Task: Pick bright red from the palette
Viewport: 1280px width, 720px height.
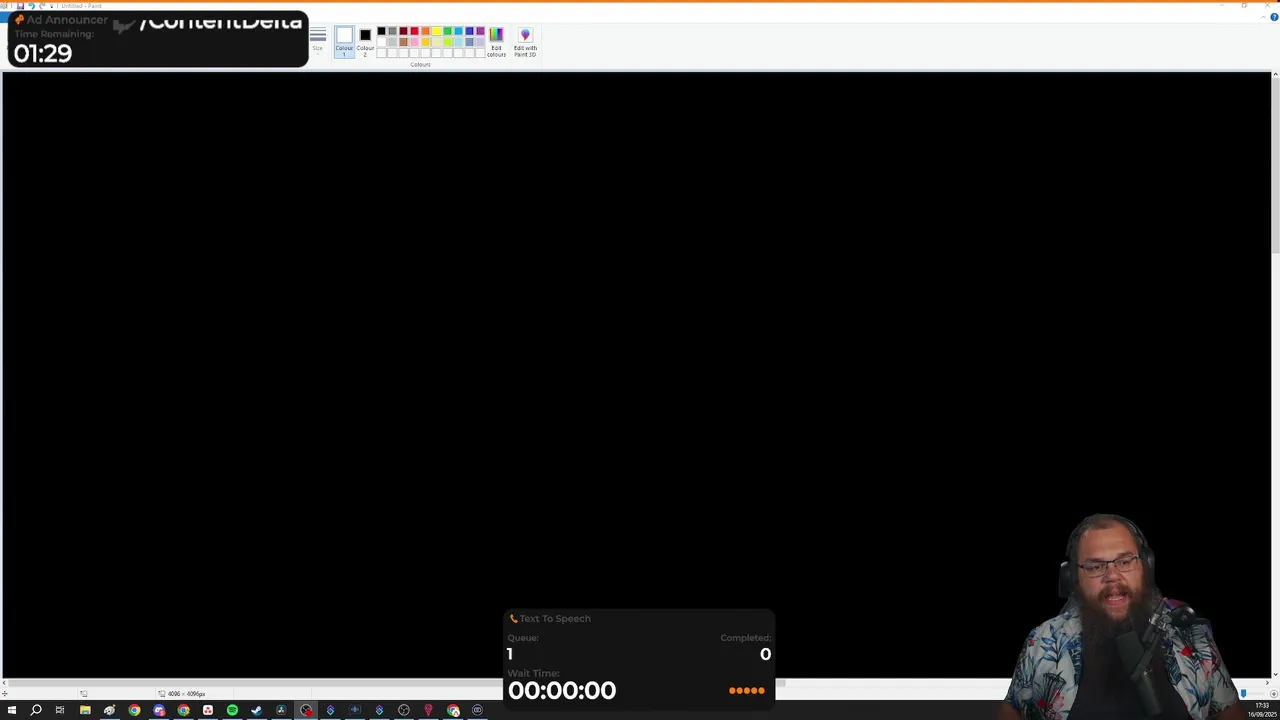Action: pyautogui.click(x=414, y=31)
